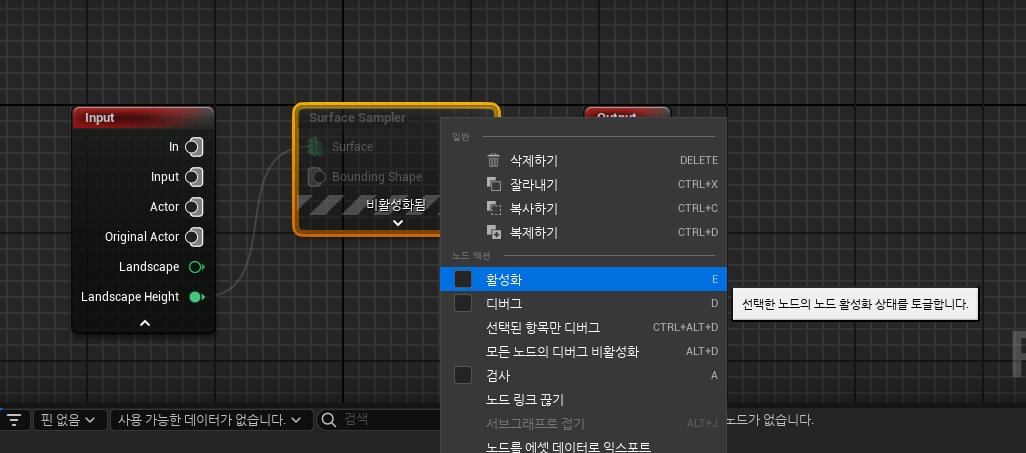The width and height of the screenshot is (1026, 453).
Task: Choose 선택된 항목만 디버그 menu entry
Action: (x=584, y=327)
